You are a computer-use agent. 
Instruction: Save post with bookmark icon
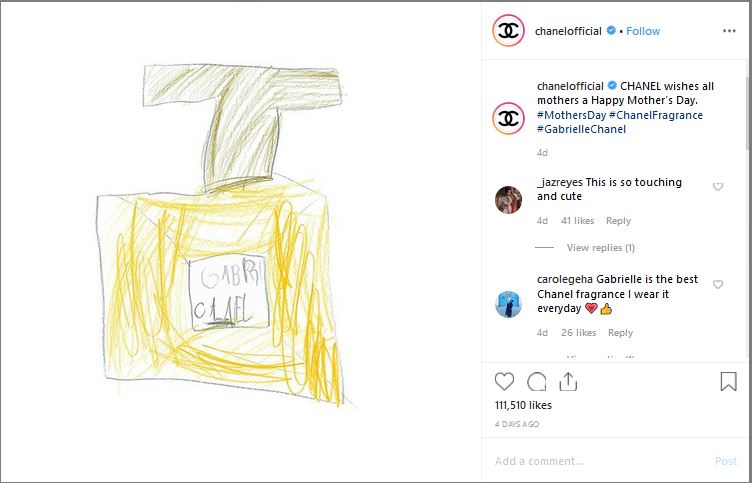point(728,382)
